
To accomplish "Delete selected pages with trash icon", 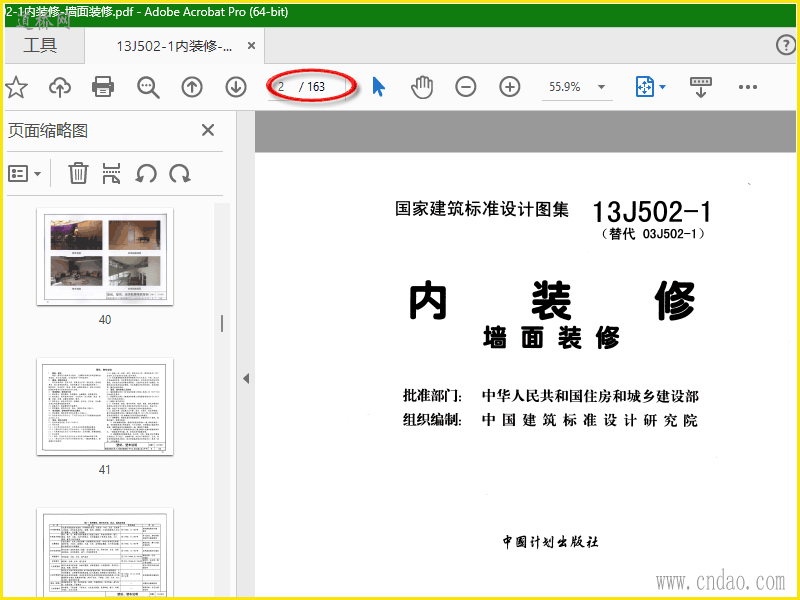I will coord(78,173).
